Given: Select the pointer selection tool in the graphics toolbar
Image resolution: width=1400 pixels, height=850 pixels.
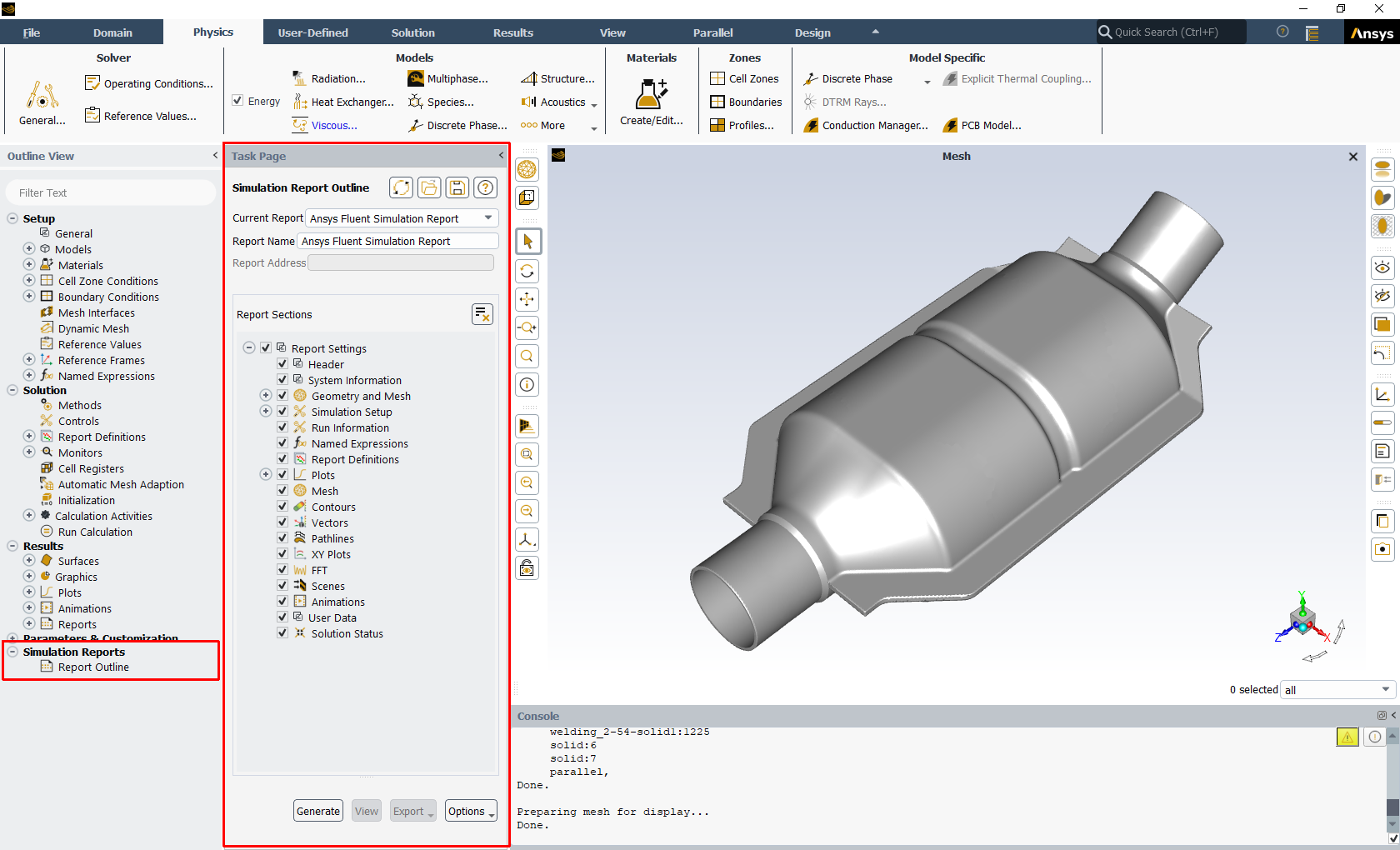Looking at the screenshot, I should (x=527, y=241).
